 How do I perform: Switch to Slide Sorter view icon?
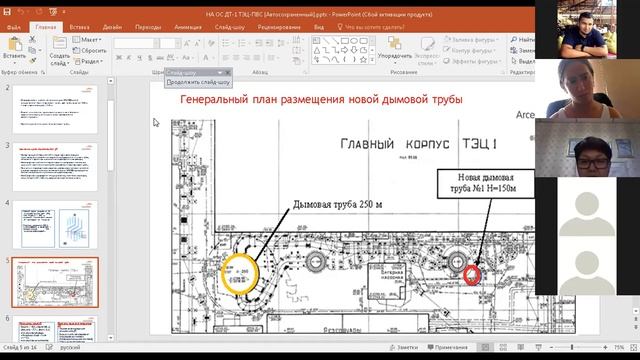(x=503, y=347)
